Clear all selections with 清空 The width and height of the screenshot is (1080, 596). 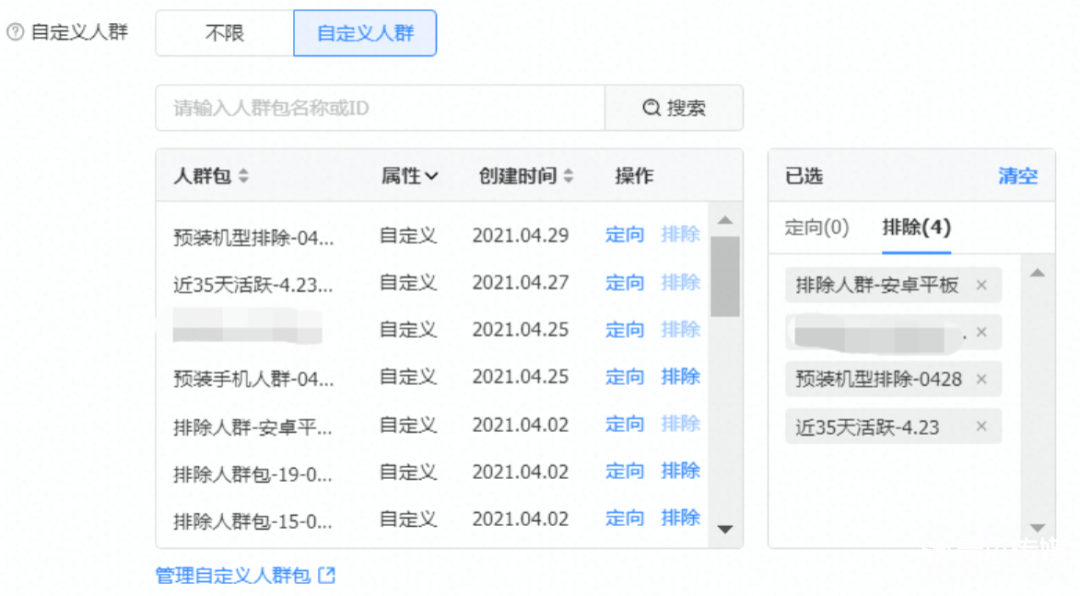coord(1017,176)
